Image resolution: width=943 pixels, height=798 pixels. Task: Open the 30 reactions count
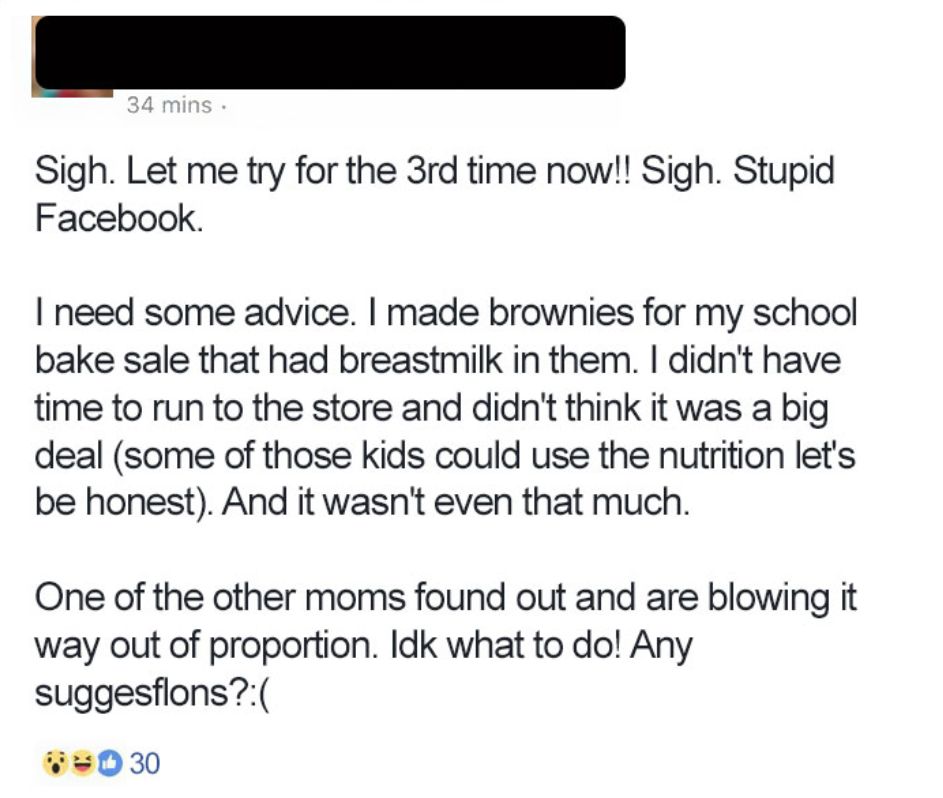click(145, 764)
